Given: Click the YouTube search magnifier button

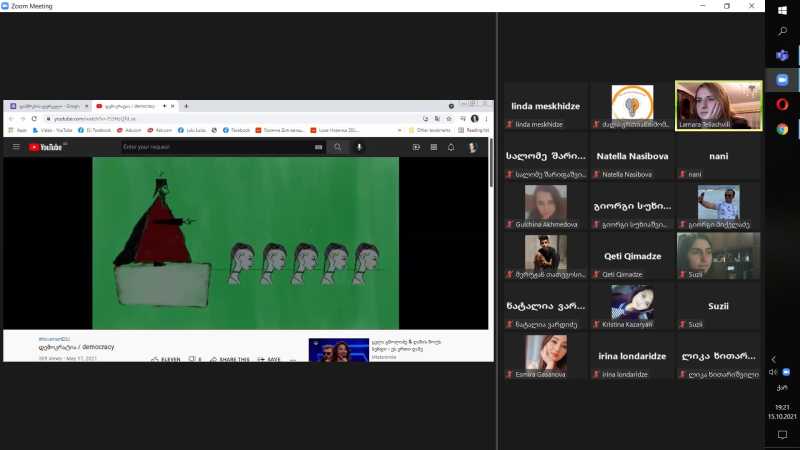Looking at the screenshot, I should click(337, 147).
